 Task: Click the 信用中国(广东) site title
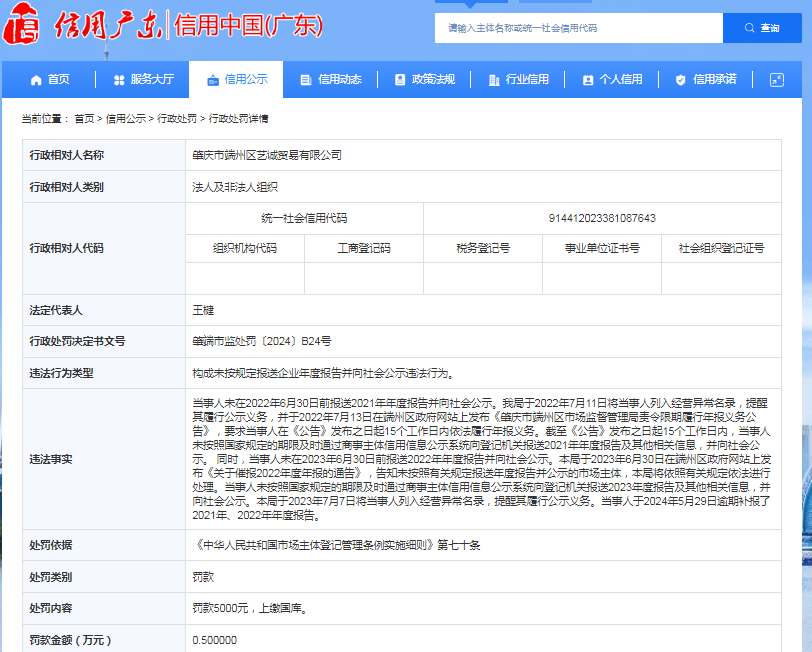(248, 25)
